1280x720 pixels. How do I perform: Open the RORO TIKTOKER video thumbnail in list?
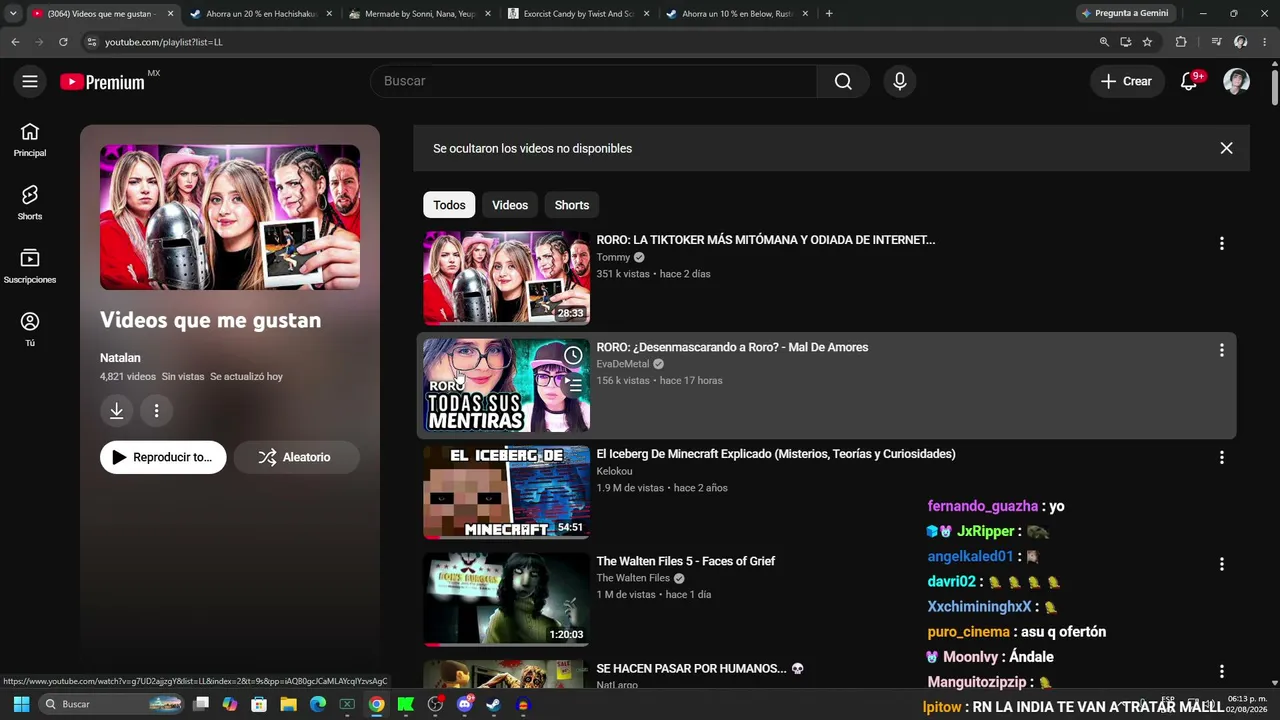click(x=506, y=278)
